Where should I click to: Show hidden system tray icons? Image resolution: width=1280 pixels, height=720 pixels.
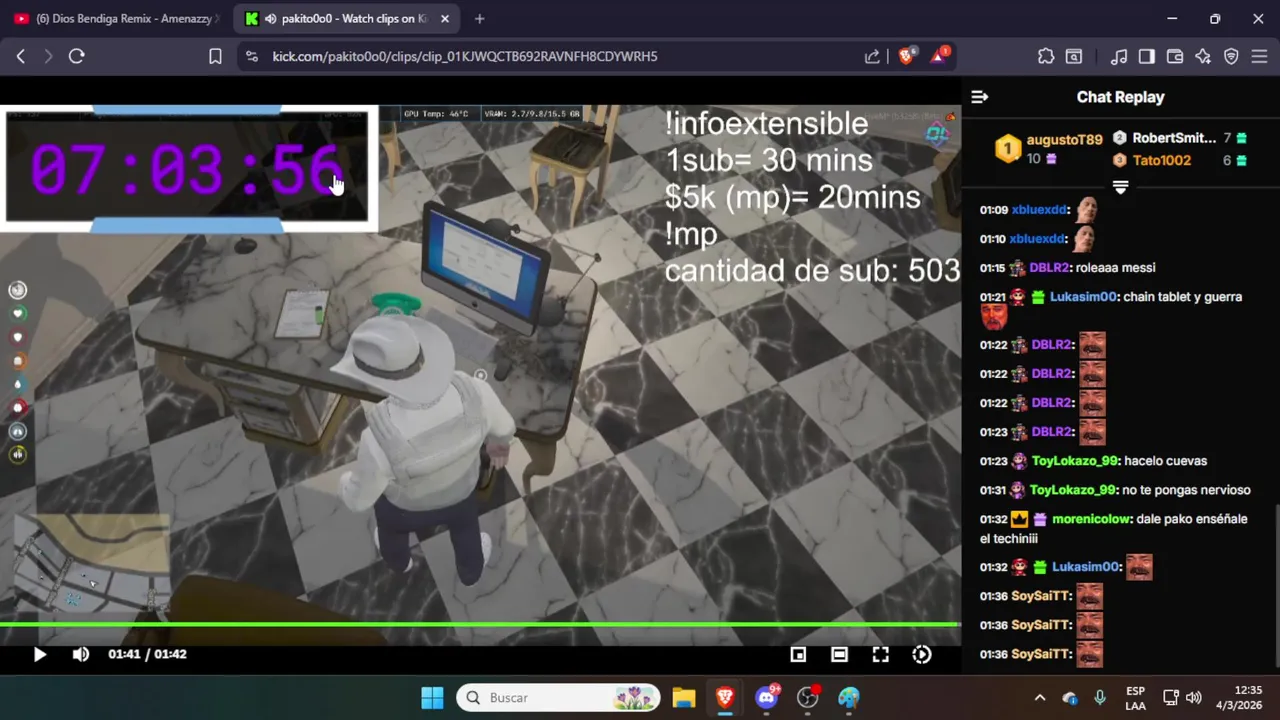coord(1039,697)
